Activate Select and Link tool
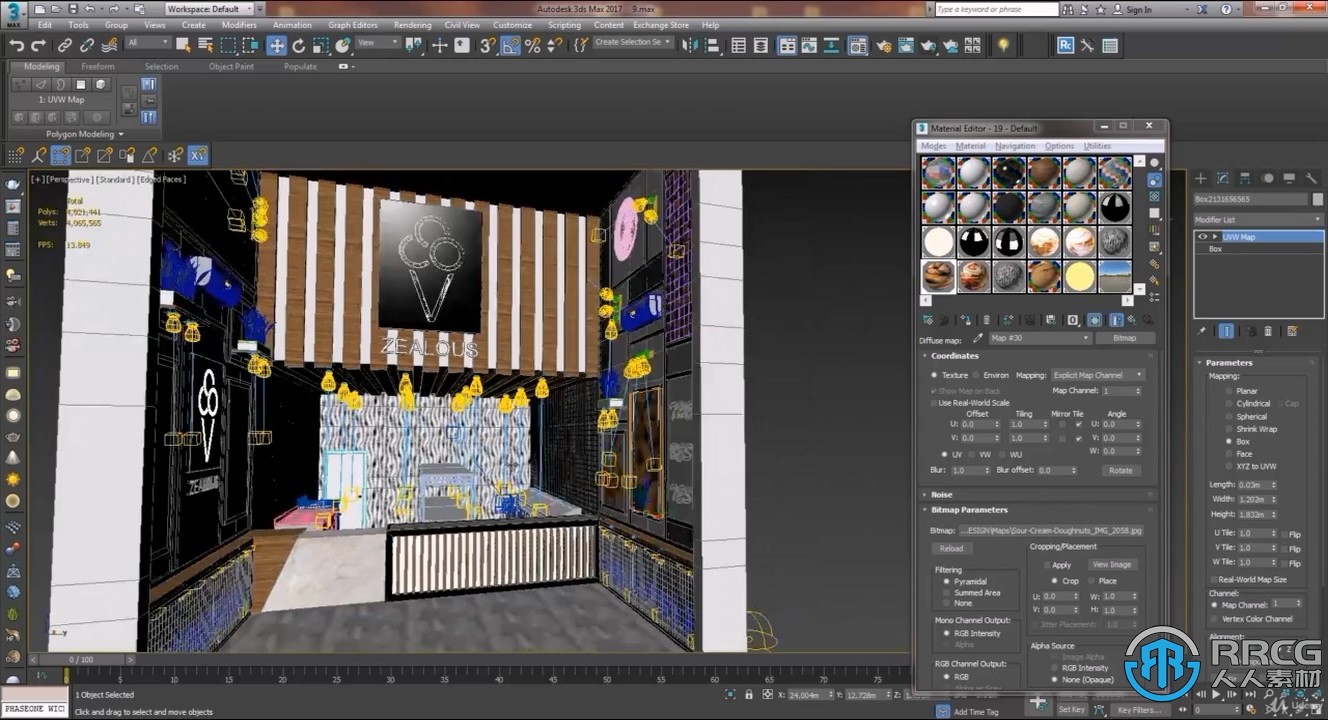Image resolution: width=1328 pixels, height=720 pixels. (65, 45)
